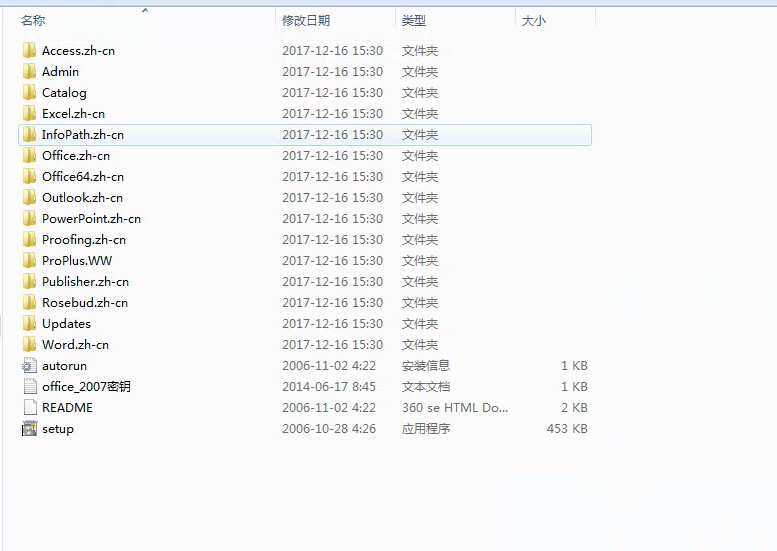
Task: Select the Office.zh-cn folder name
Action: click(x=76, y=156)
